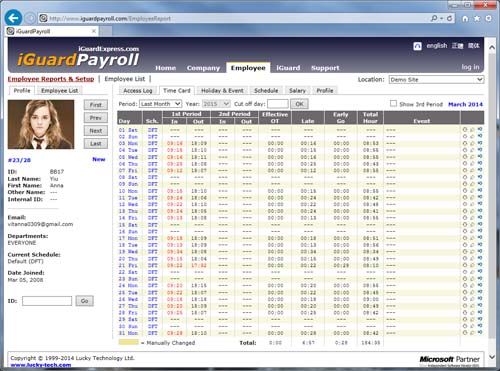Click the Prev employee button
The image size is (500, 371).
pyautogui.click(x=96, y=118)
